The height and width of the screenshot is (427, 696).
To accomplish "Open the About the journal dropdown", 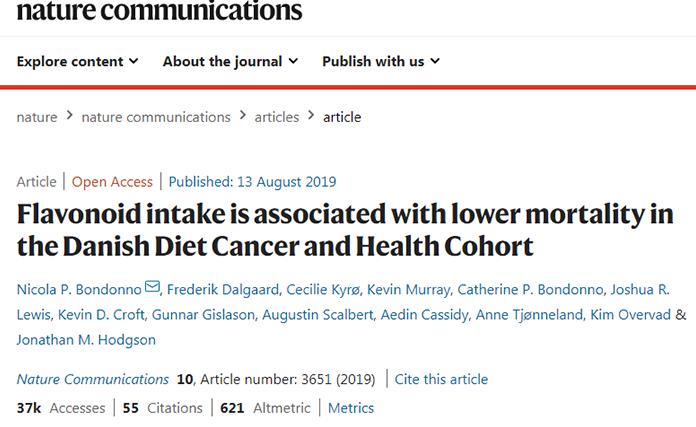I will 230,61.
